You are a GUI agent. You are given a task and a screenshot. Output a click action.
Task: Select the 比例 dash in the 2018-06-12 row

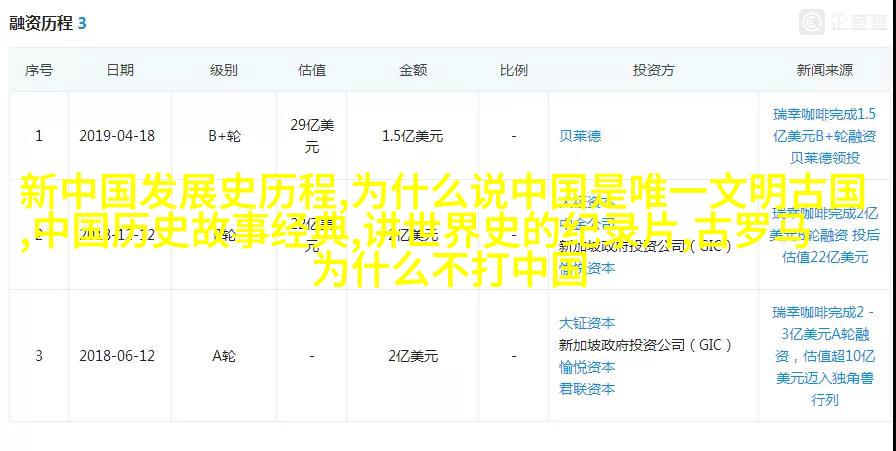514,356
